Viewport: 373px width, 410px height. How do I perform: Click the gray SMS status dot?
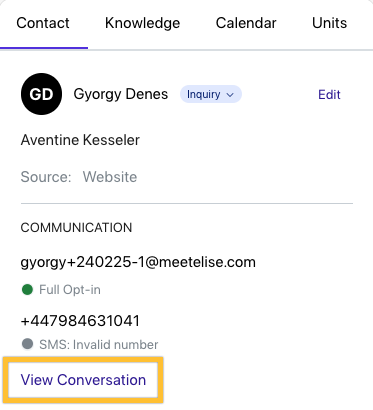(27, 344)
